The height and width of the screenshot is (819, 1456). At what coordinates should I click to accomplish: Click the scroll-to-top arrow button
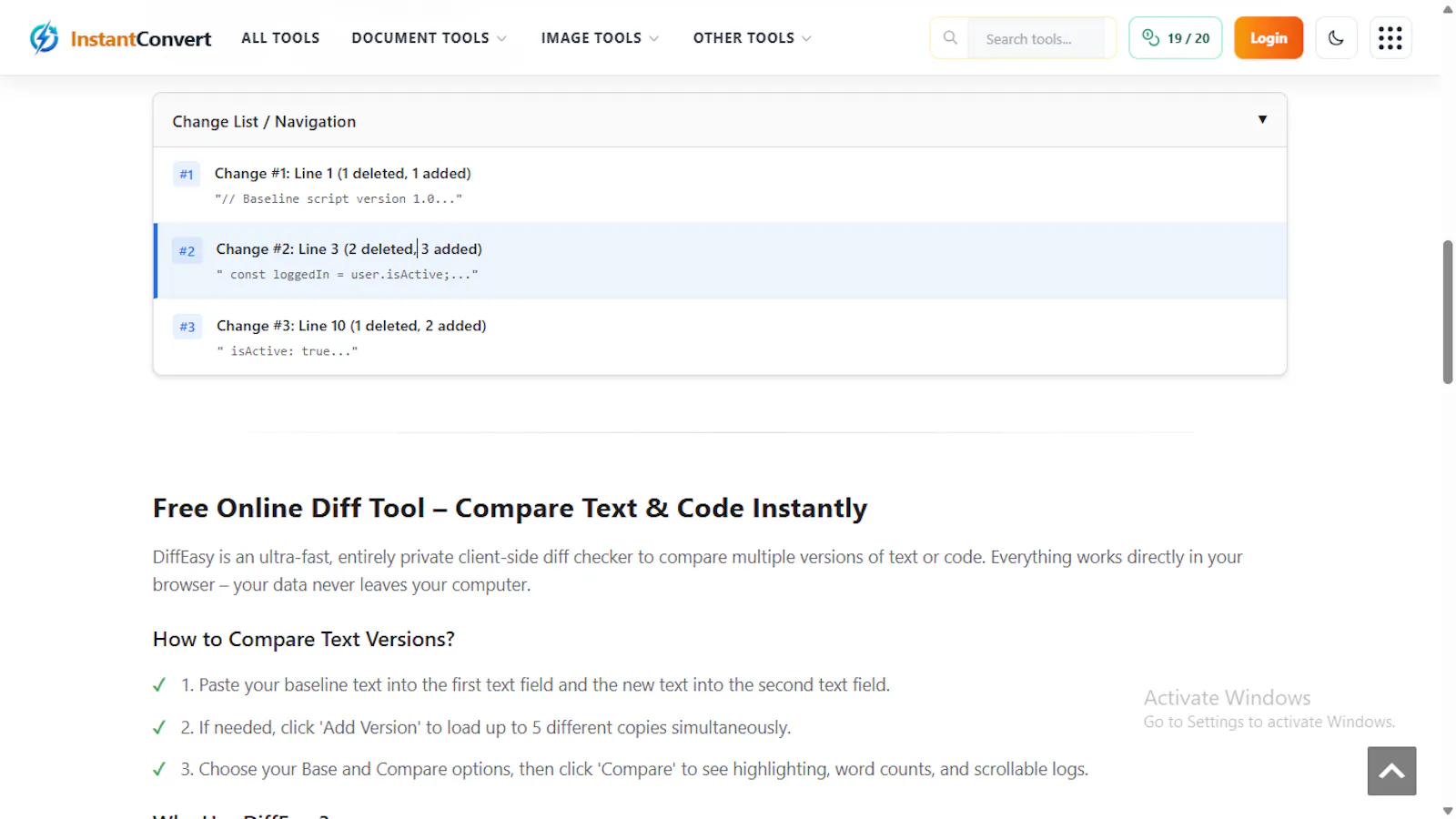1391,771
